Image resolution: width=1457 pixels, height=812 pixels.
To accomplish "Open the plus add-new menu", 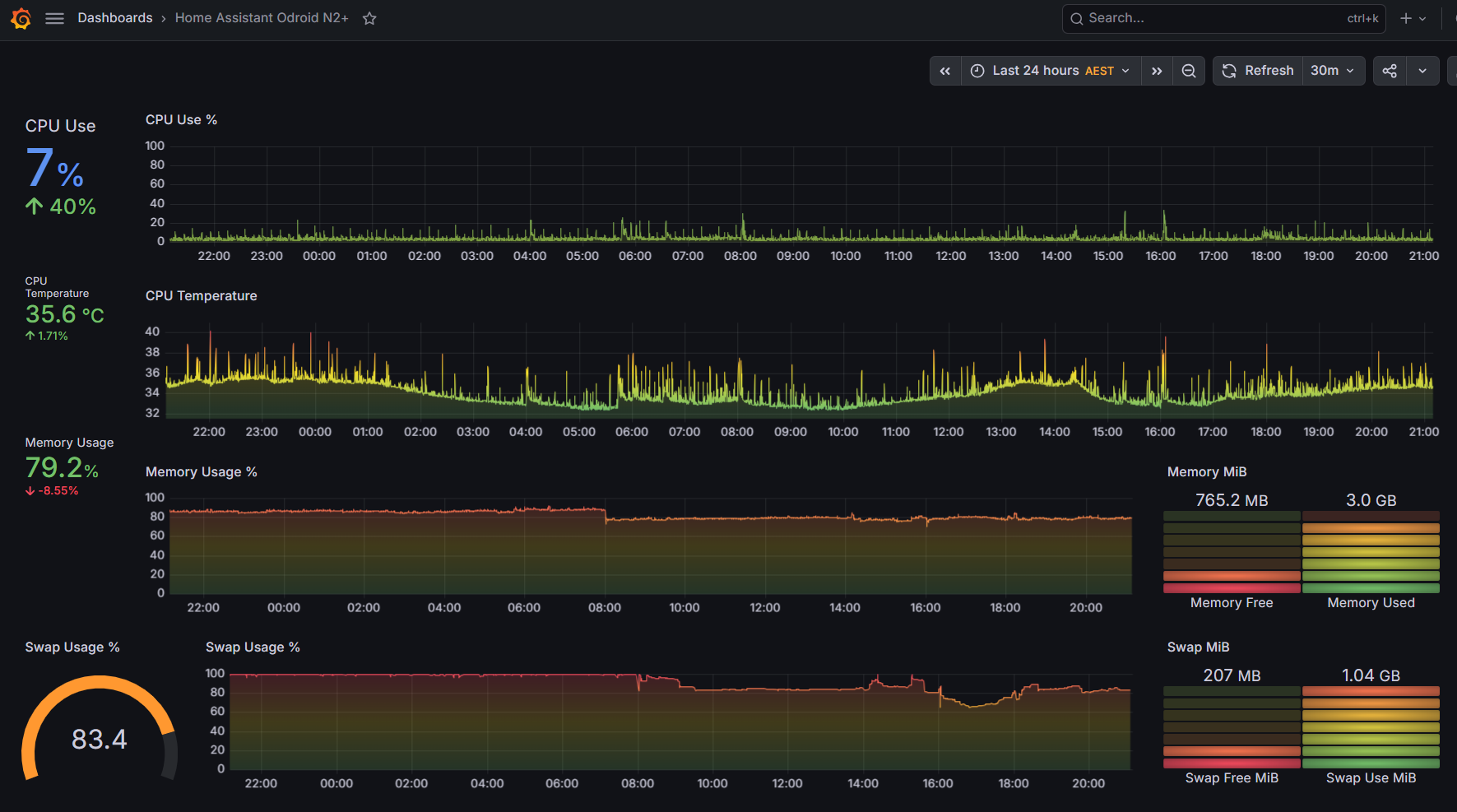I will click(x=1413, y=18).
